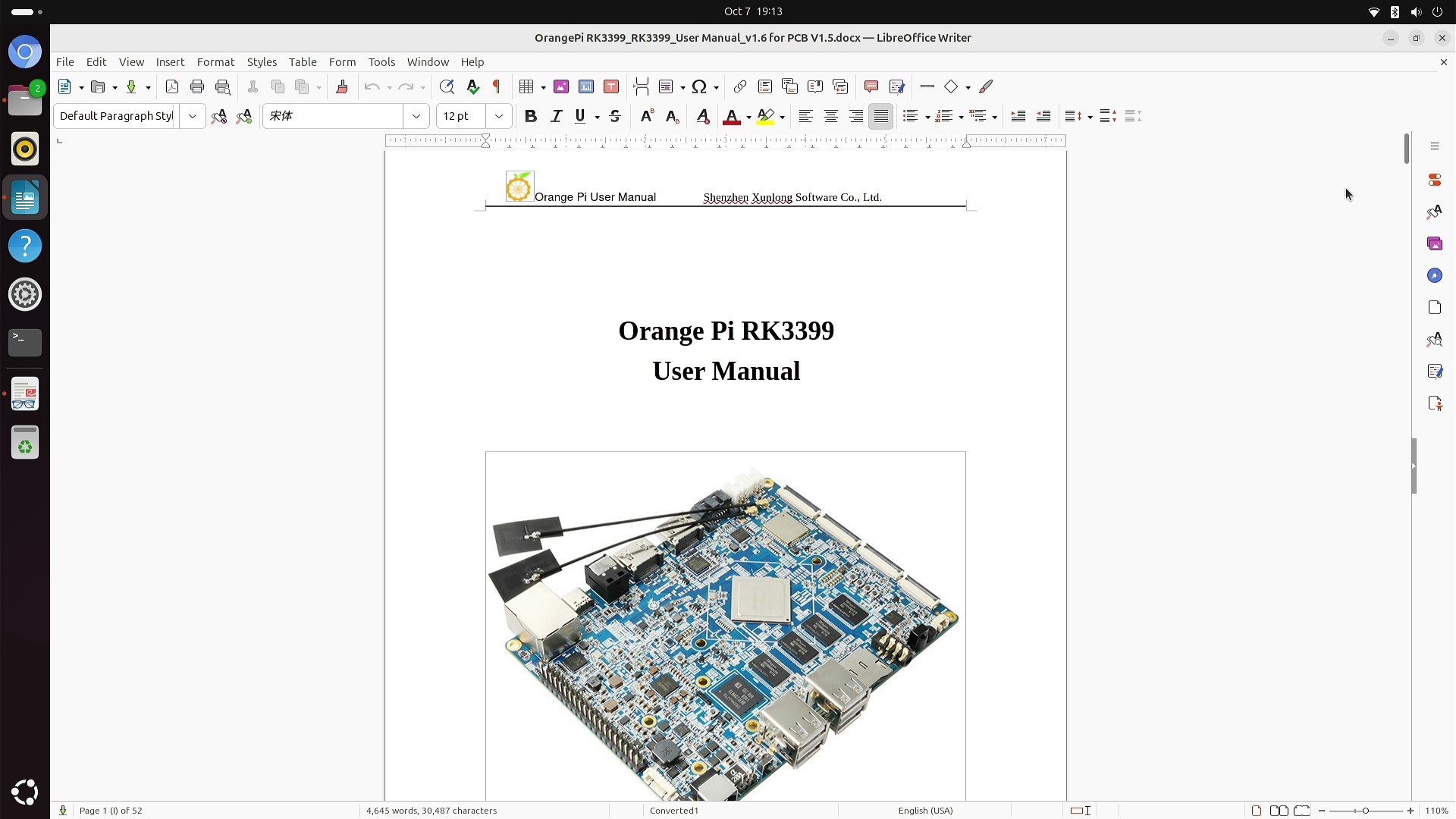Open the Format menu
Screen dimensions: 1456x819
215,62
